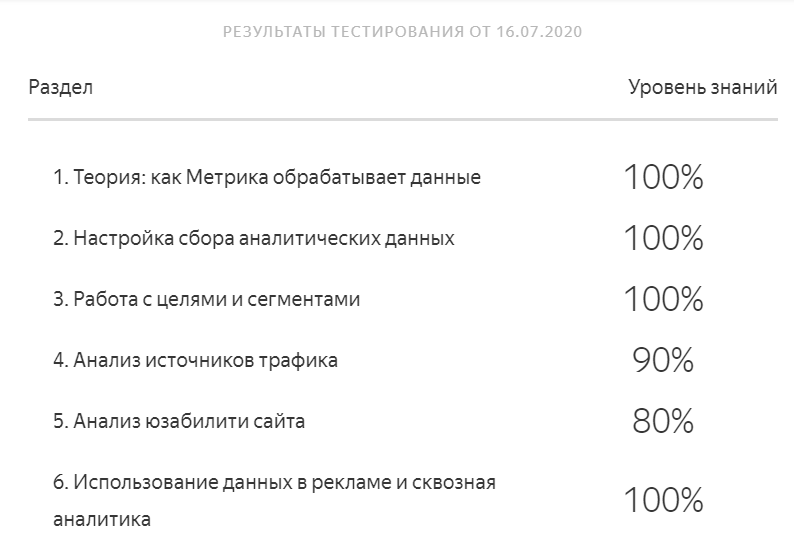Screen dimensions: 794x555
Task: Click the word 'аналитика' on section six's second line
Action: coord(102,520)
